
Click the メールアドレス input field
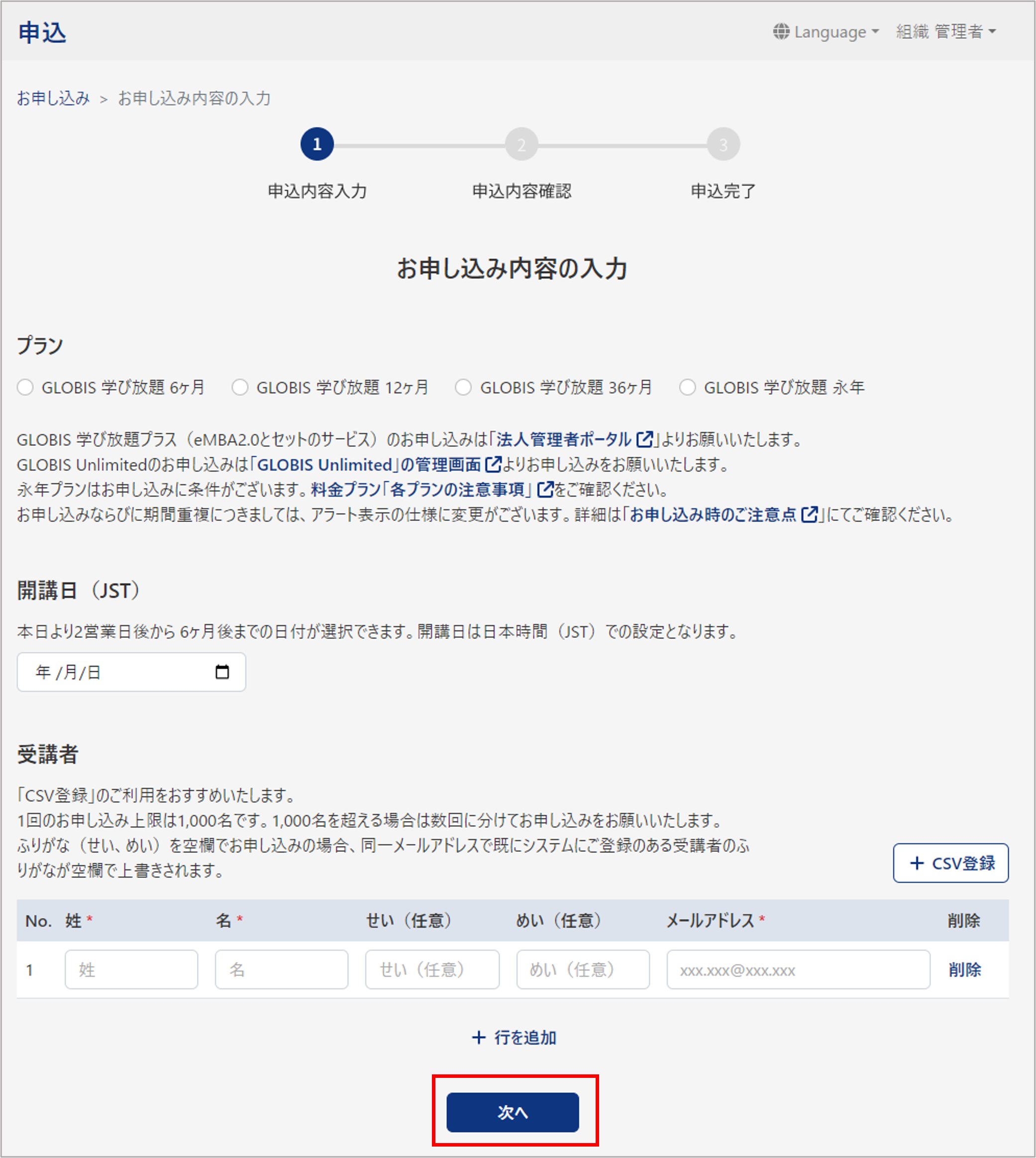coord(798,969)
